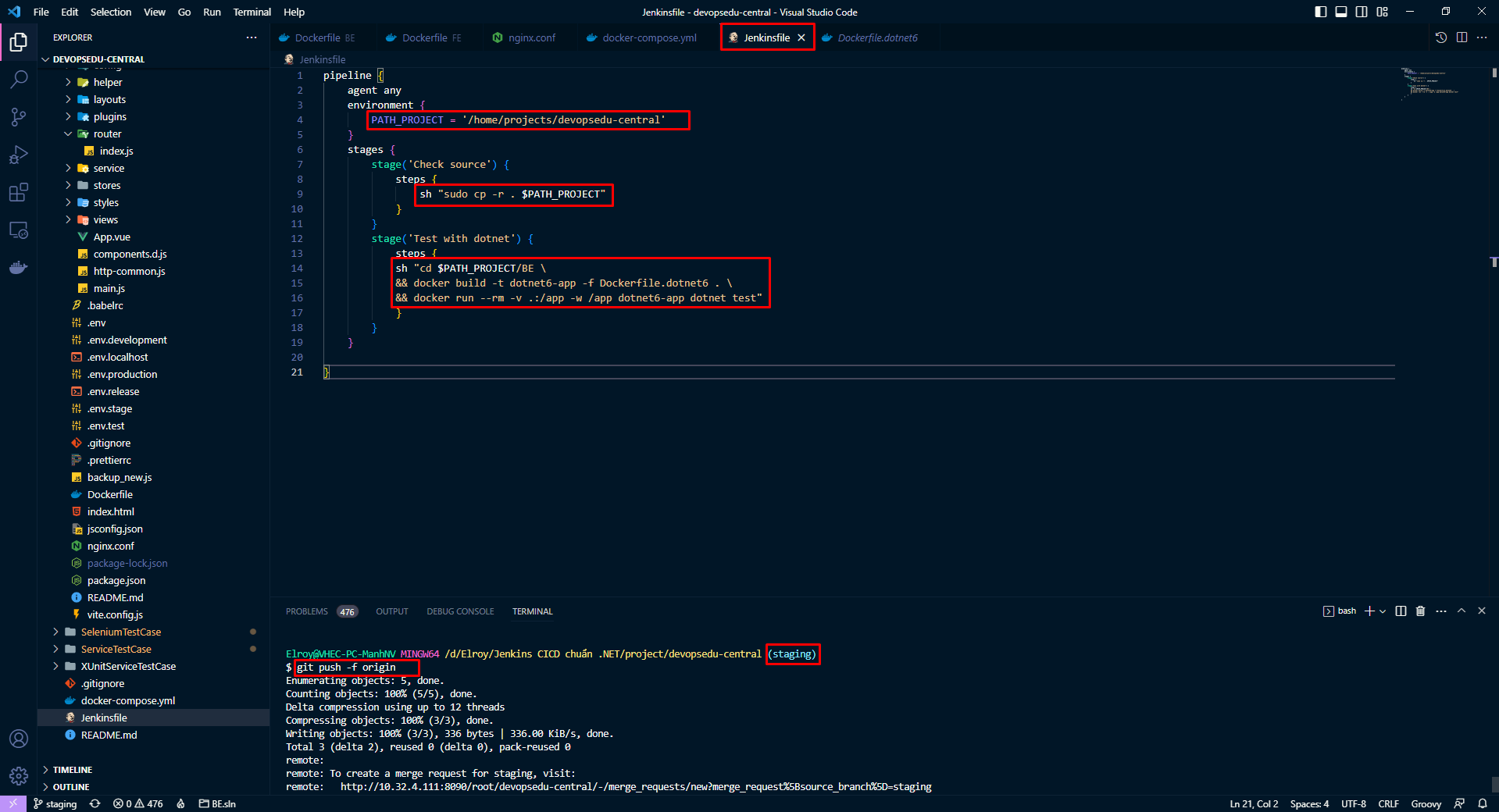The image size is (1499, 812).
Task: Open the Help menu
Action: click(x=294, y=12)
